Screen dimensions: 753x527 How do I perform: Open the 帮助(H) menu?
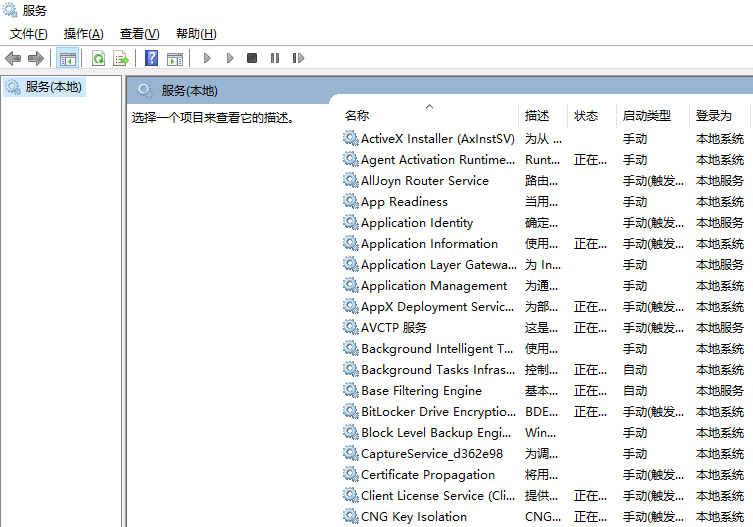tap(196, 34)
